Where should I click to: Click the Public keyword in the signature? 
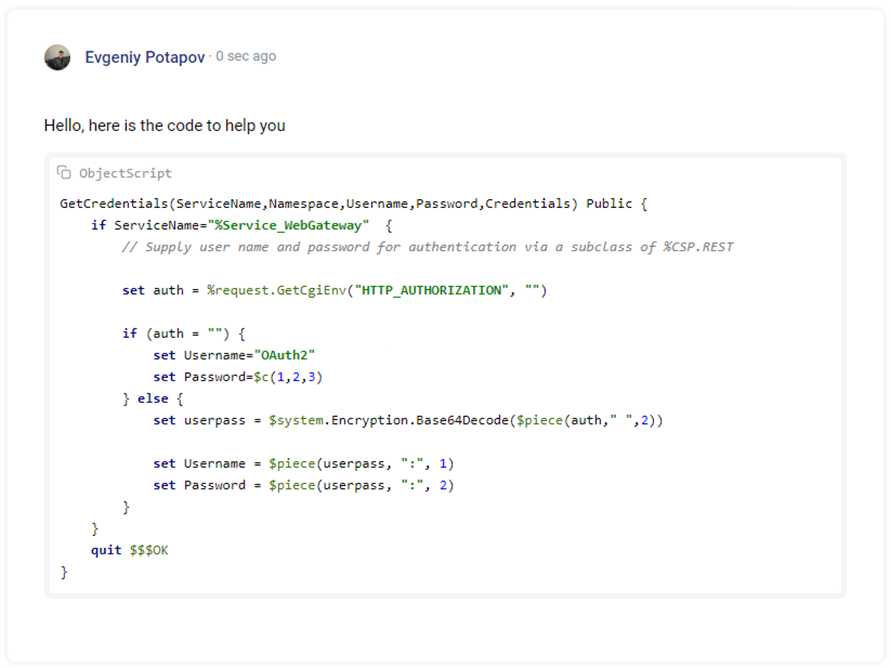[610, 204]
